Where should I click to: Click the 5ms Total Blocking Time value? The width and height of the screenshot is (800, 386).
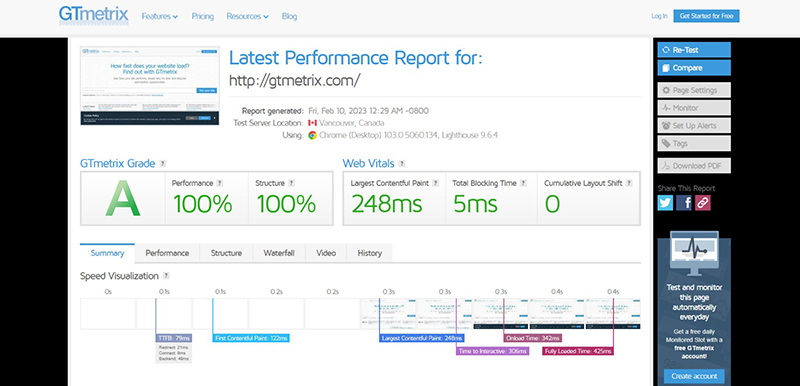click(x=475, y=204)
